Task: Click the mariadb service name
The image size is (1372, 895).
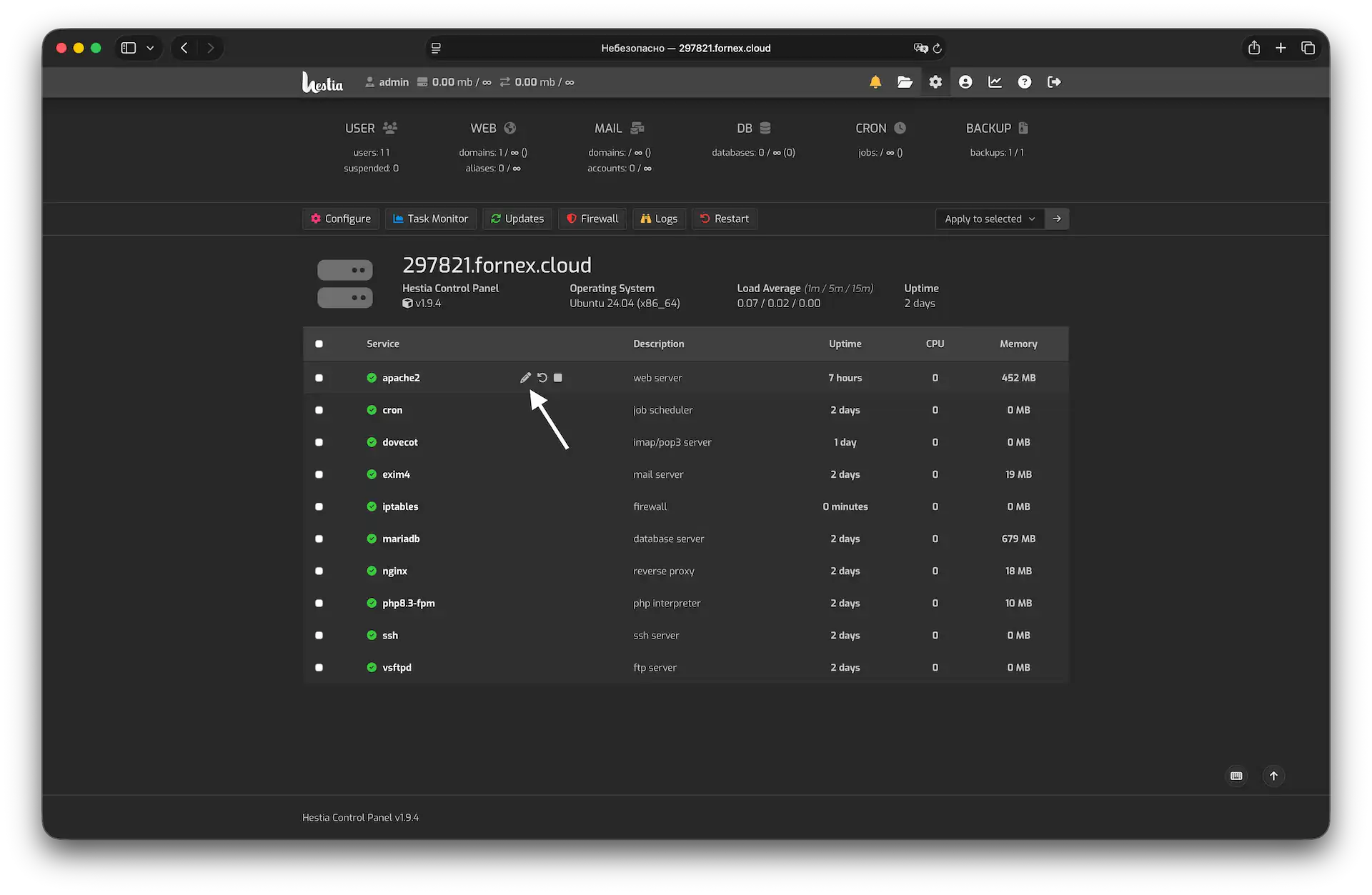Action: (x=401, y=539)
